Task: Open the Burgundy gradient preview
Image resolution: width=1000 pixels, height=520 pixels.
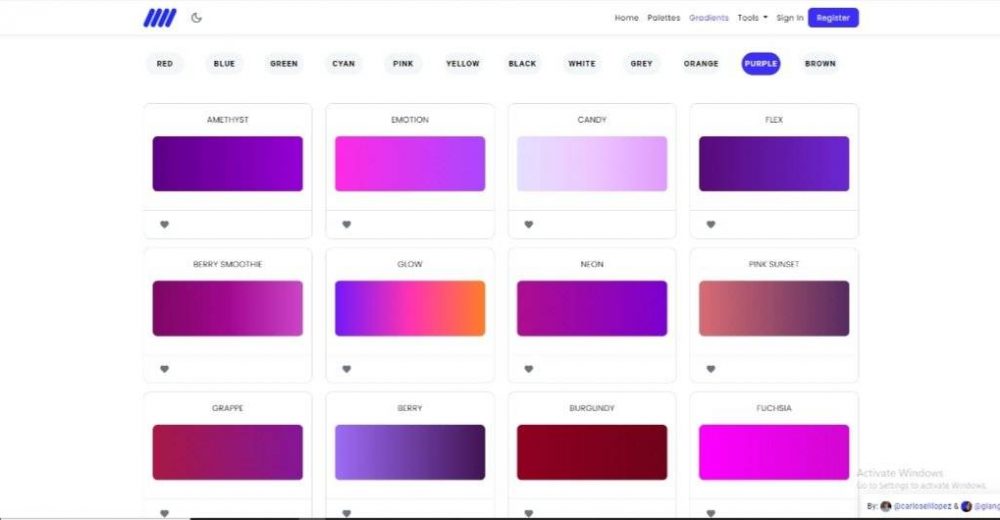Action: [592, 452]
